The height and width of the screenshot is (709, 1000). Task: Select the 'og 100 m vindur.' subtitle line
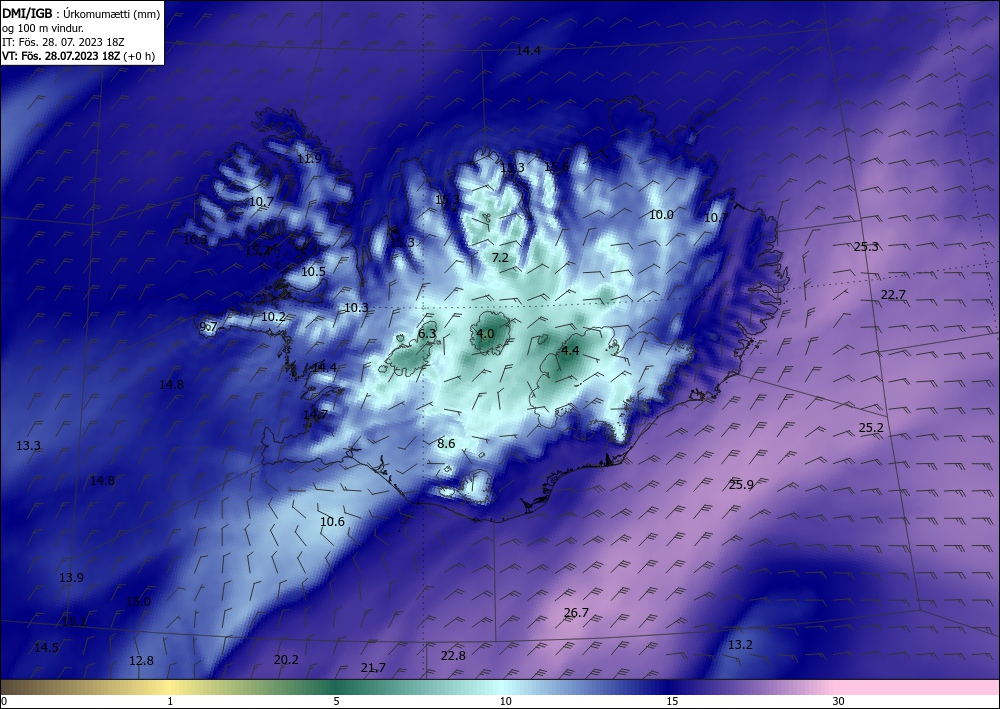point(43,28)
